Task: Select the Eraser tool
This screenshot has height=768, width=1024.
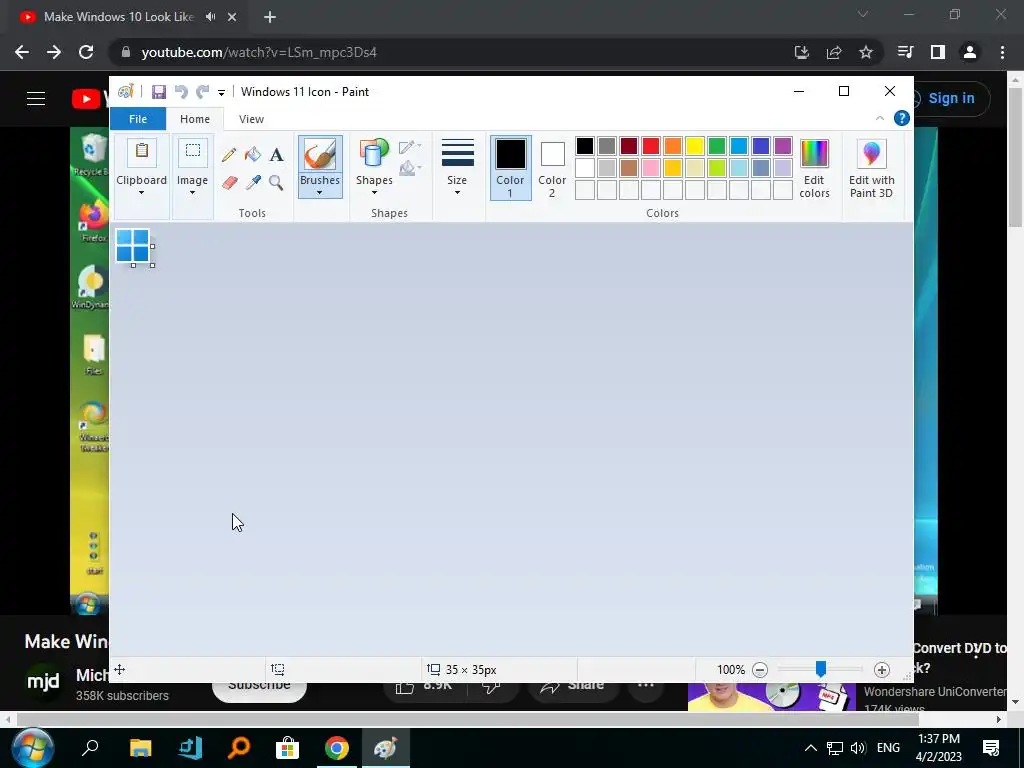Action: tap(229, 182)
